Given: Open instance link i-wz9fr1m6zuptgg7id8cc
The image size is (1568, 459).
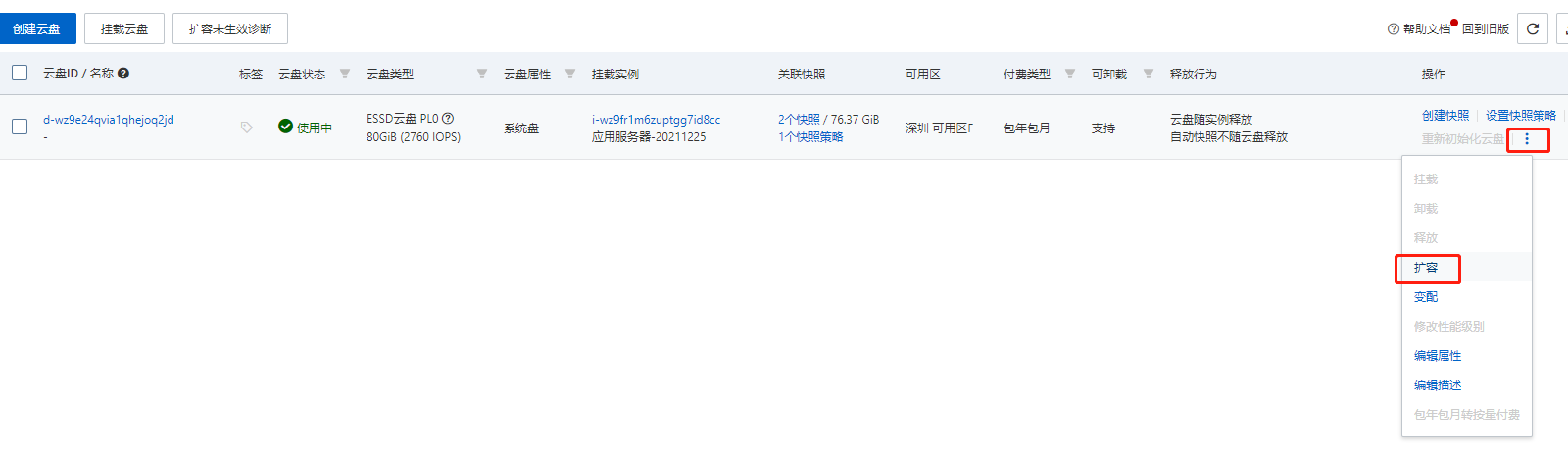Looking at the screenshot, I should (656, 120).
